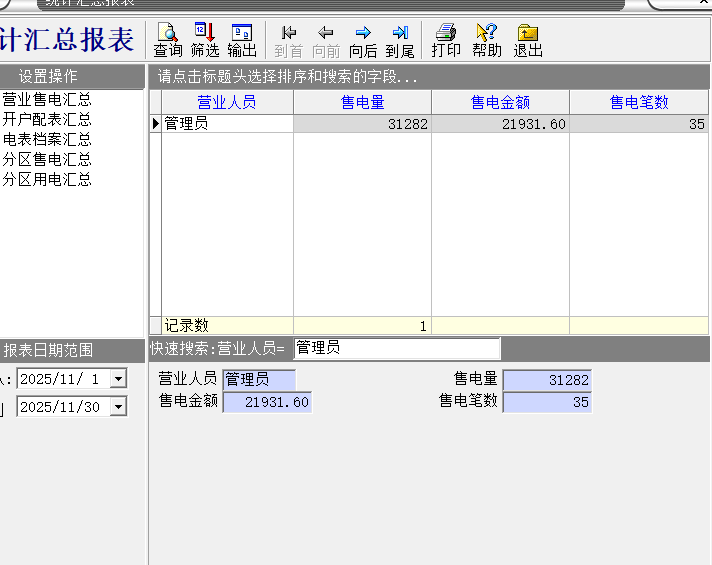Click the 快速搜索 quick search input field

(x=396, y=348)
